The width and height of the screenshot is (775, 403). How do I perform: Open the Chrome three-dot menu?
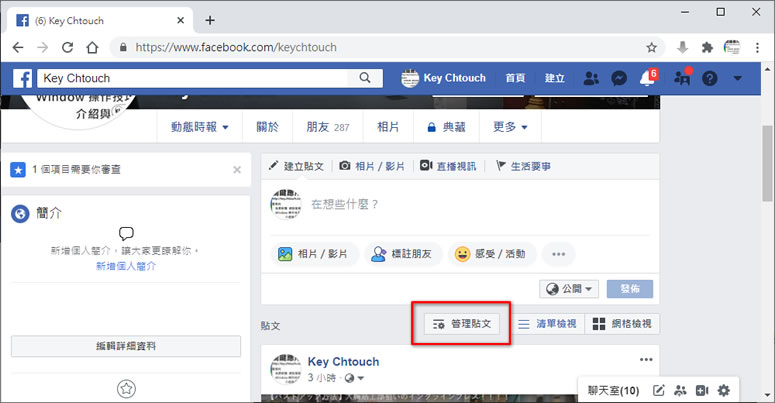pyautogui.click(x=757, y=47)
